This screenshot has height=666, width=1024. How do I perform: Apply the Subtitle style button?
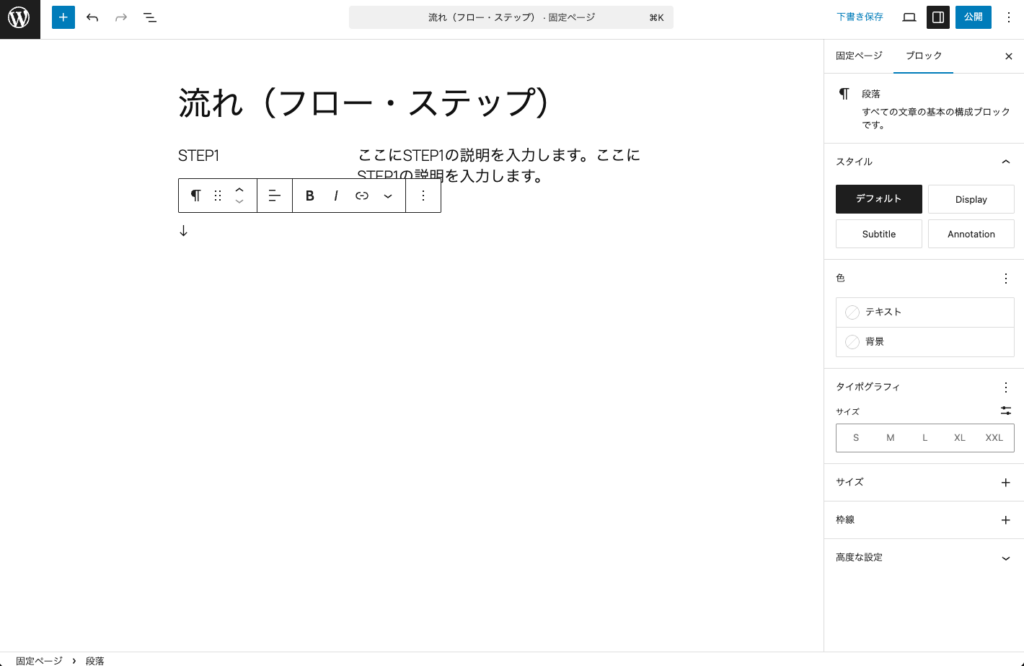878,233
